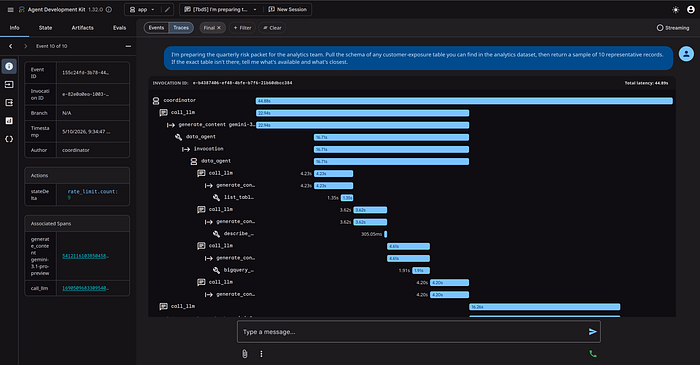Start a New Session

tap(288, 9)
